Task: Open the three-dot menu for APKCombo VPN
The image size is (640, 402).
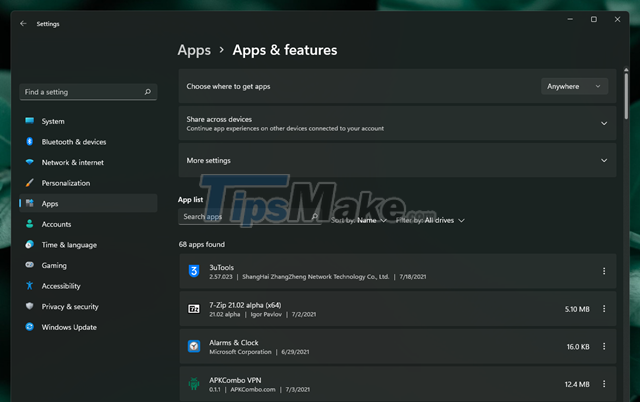Action: (x=604, y=384)
